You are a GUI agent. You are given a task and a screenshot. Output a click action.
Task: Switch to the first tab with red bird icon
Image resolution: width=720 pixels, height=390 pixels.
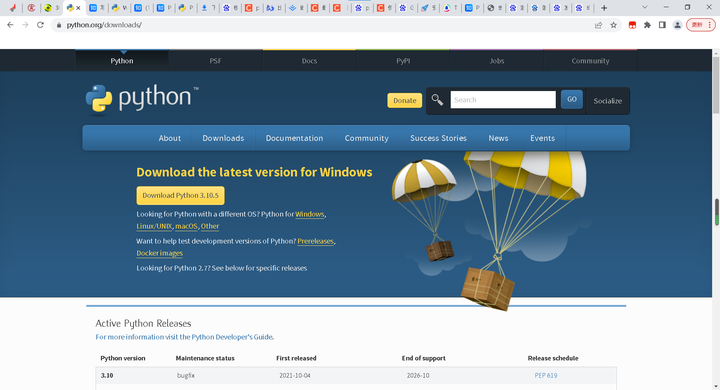(x=13, y=8)
